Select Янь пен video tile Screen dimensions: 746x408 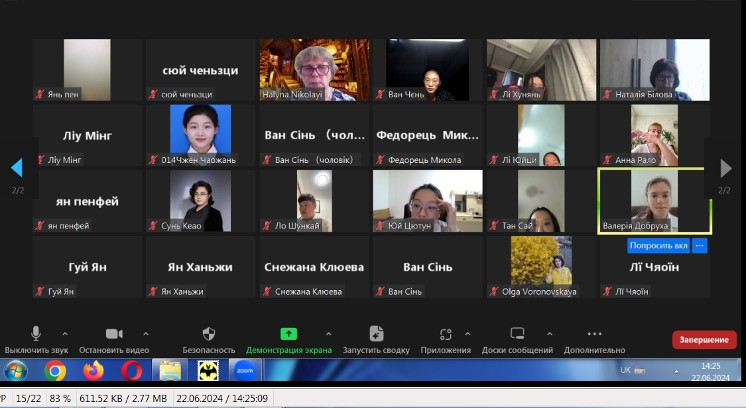pyautogui.click(x=87, y=70)
